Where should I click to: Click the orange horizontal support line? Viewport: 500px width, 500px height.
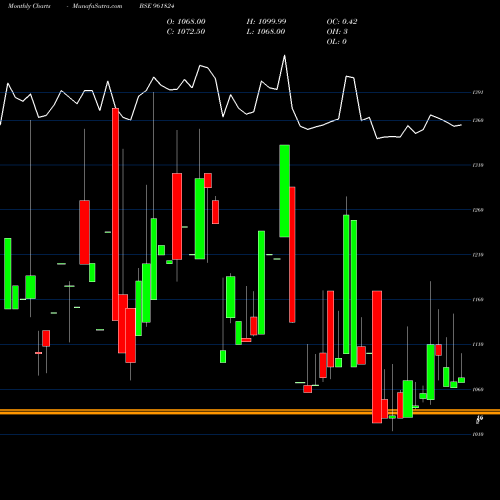[x=250, y=412]
